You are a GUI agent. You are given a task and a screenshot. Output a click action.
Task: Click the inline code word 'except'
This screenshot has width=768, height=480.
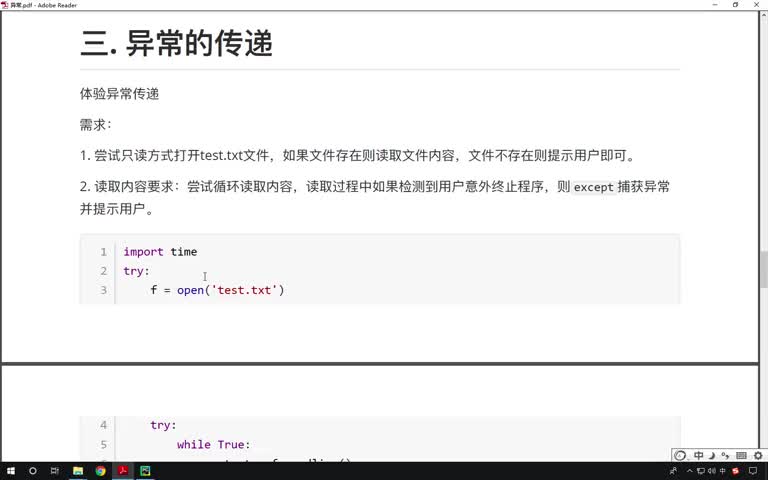pos(594,187)
